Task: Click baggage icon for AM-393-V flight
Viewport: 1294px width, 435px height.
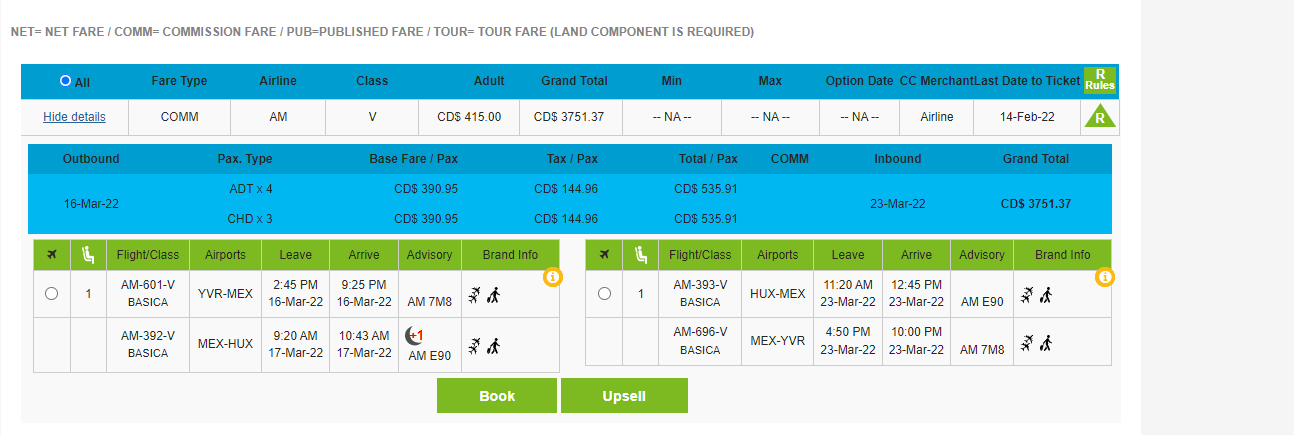Action: 1045,294
